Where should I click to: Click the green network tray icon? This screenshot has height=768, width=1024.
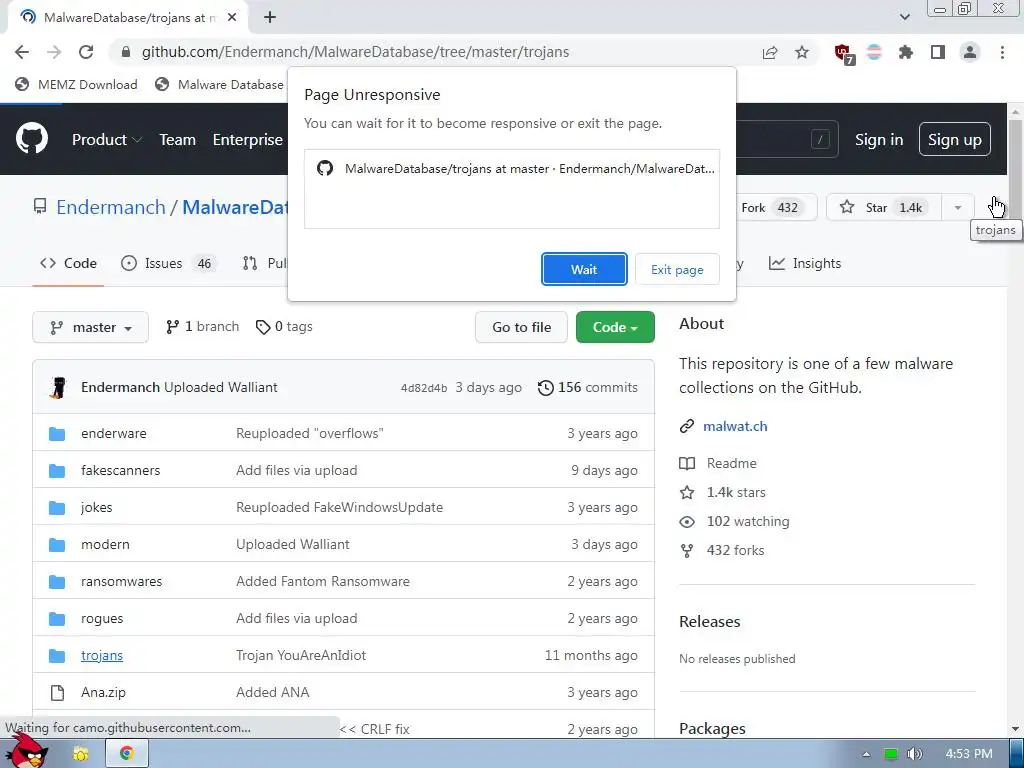(891, 754)
